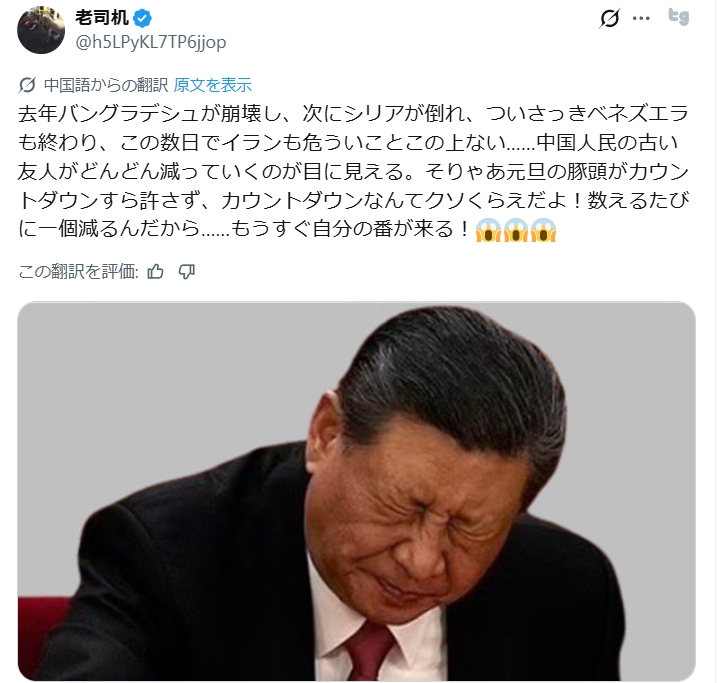
Task: Click the 中国語からの翻訳 label
Action: (106, 85)
